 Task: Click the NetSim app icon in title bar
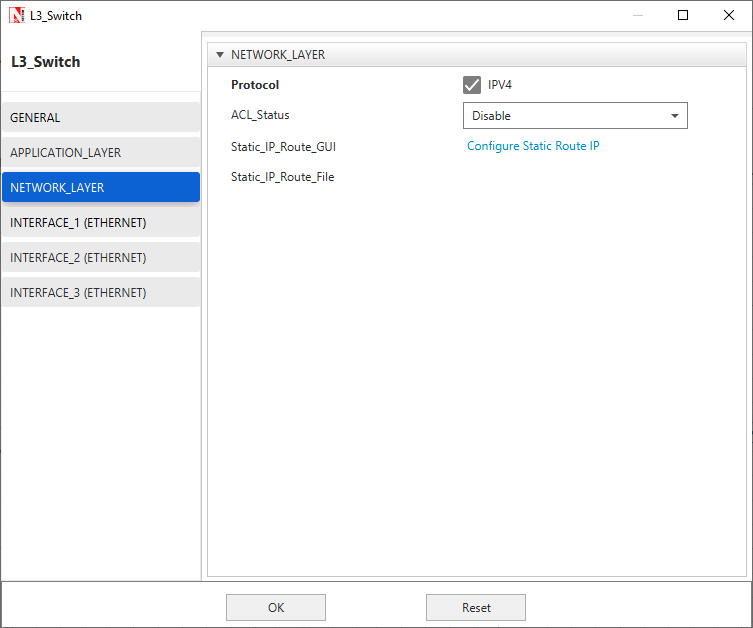16,15
